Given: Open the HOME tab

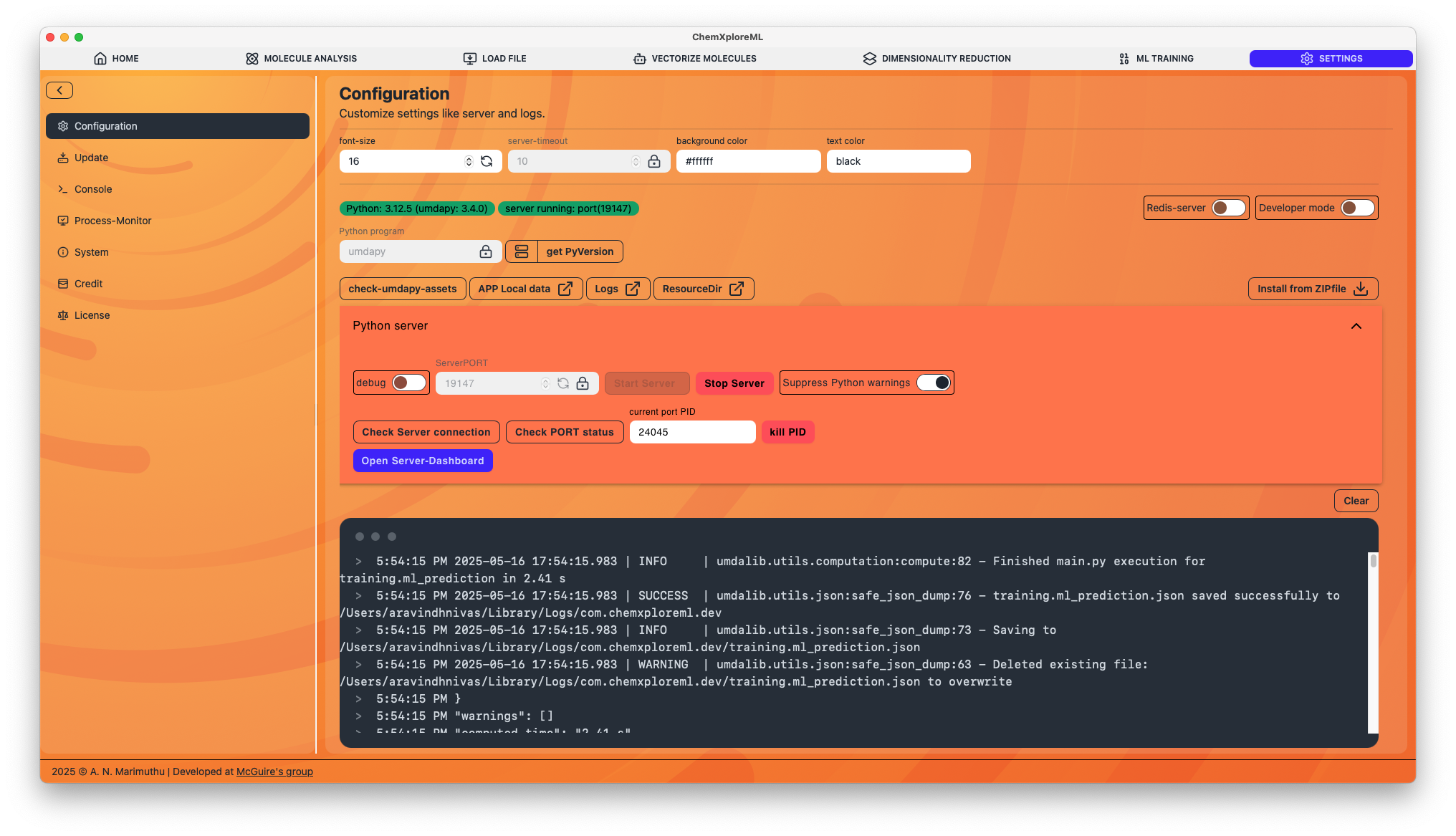Looking at the screenshot, I should (116, 59).
